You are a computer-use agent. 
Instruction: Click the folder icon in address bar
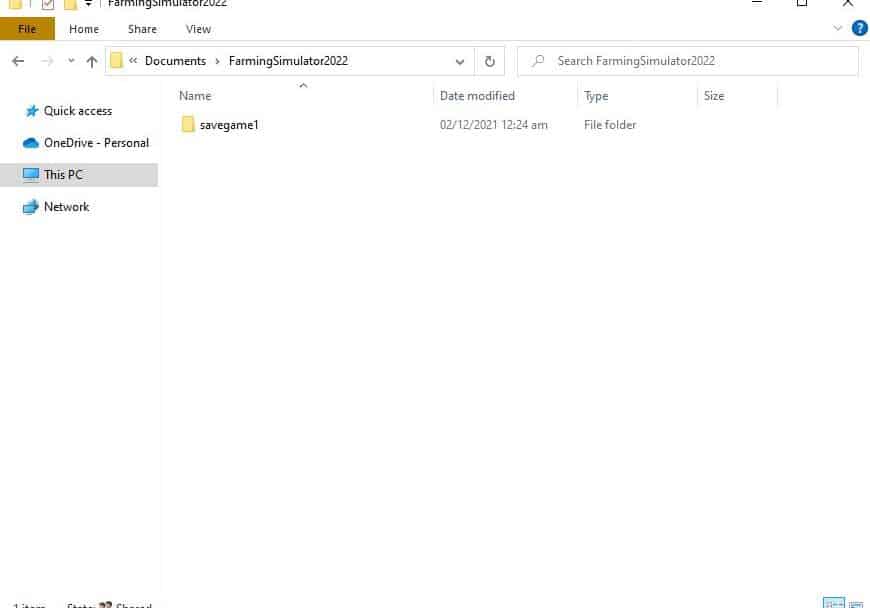pyautogui.click(x=116, y=60)
